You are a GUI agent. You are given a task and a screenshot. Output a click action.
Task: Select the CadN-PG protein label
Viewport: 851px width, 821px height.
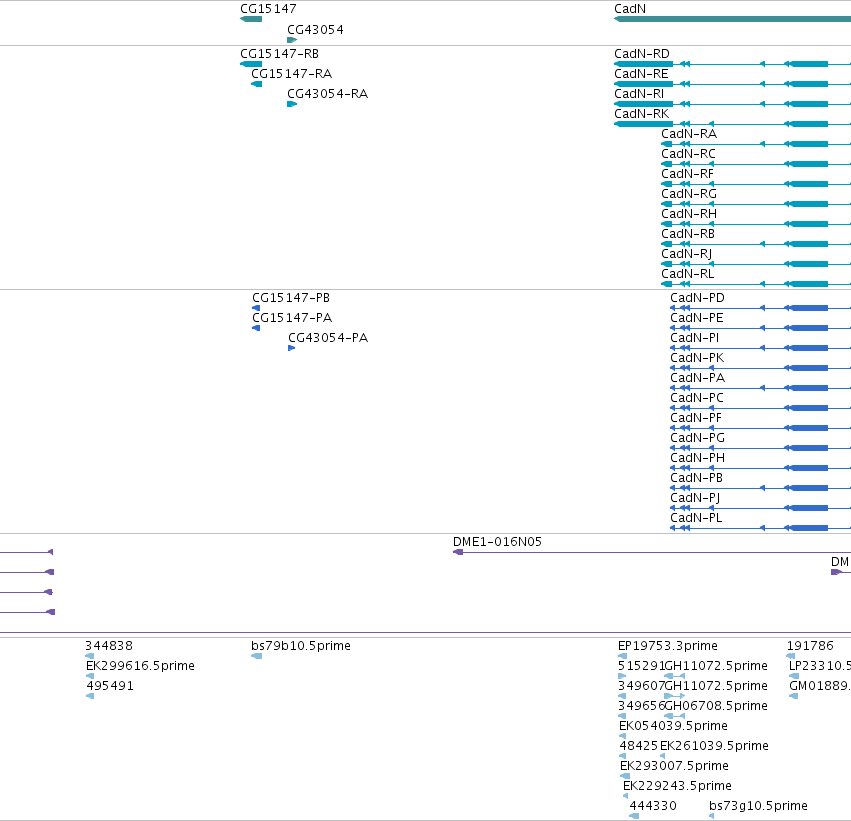[697, 438]
